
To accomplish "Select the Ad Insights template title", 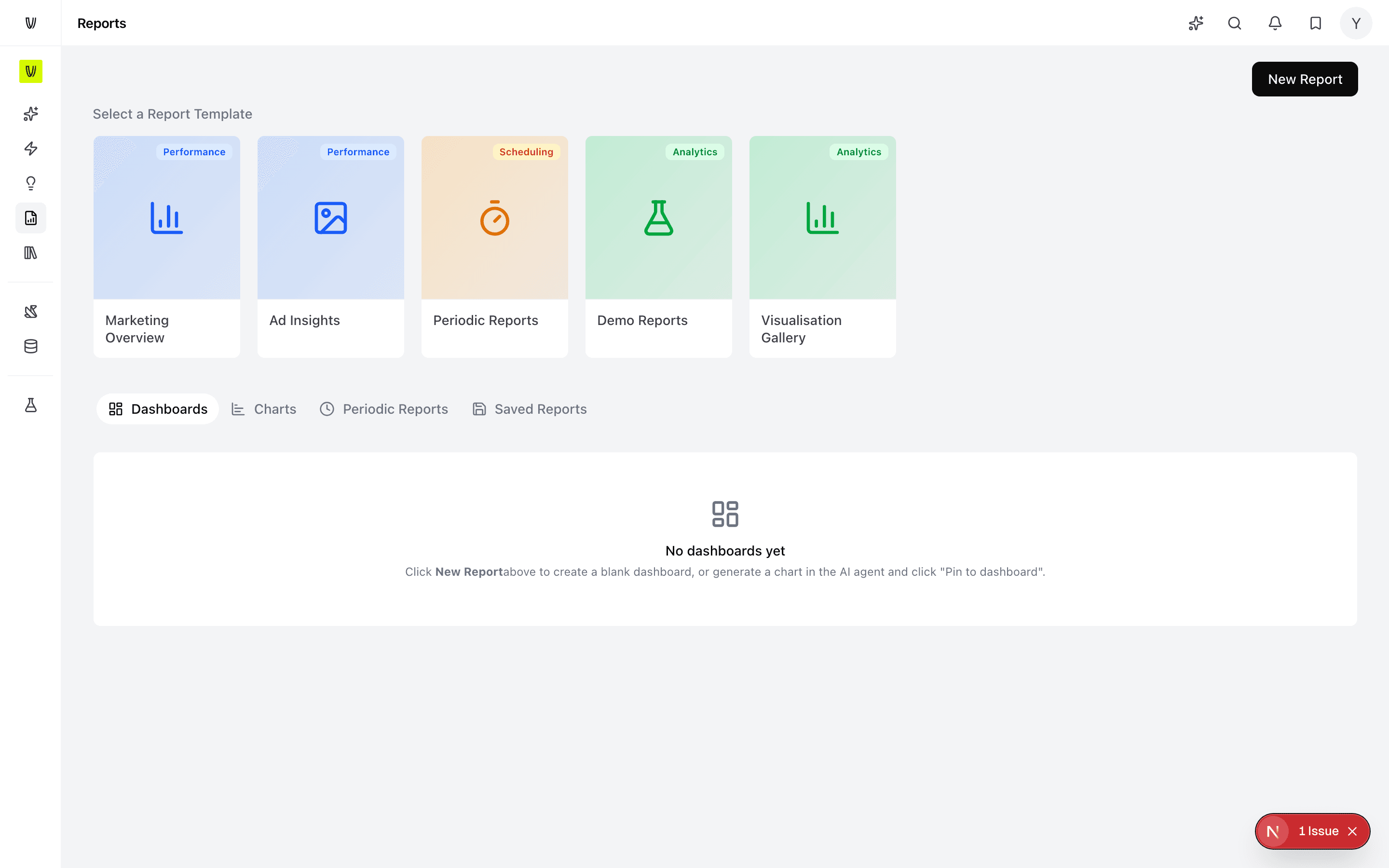I will click(x=305, y=320).
